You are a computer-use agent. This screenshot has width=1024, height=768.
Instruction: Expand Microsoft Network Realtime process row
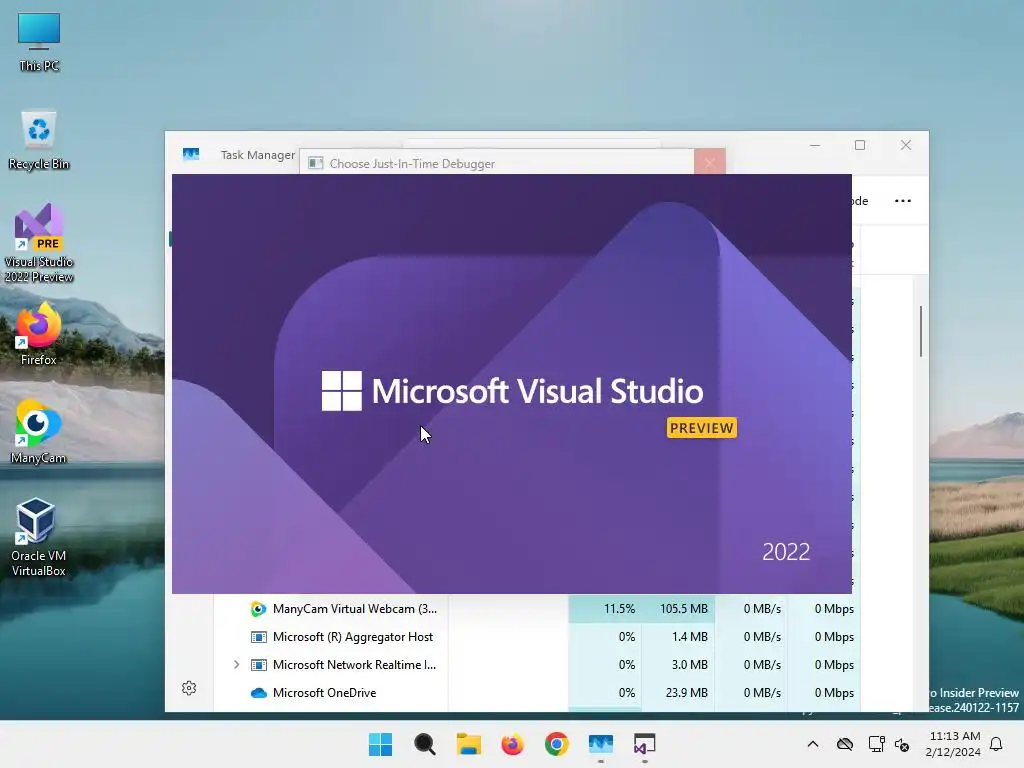point(236,665)
